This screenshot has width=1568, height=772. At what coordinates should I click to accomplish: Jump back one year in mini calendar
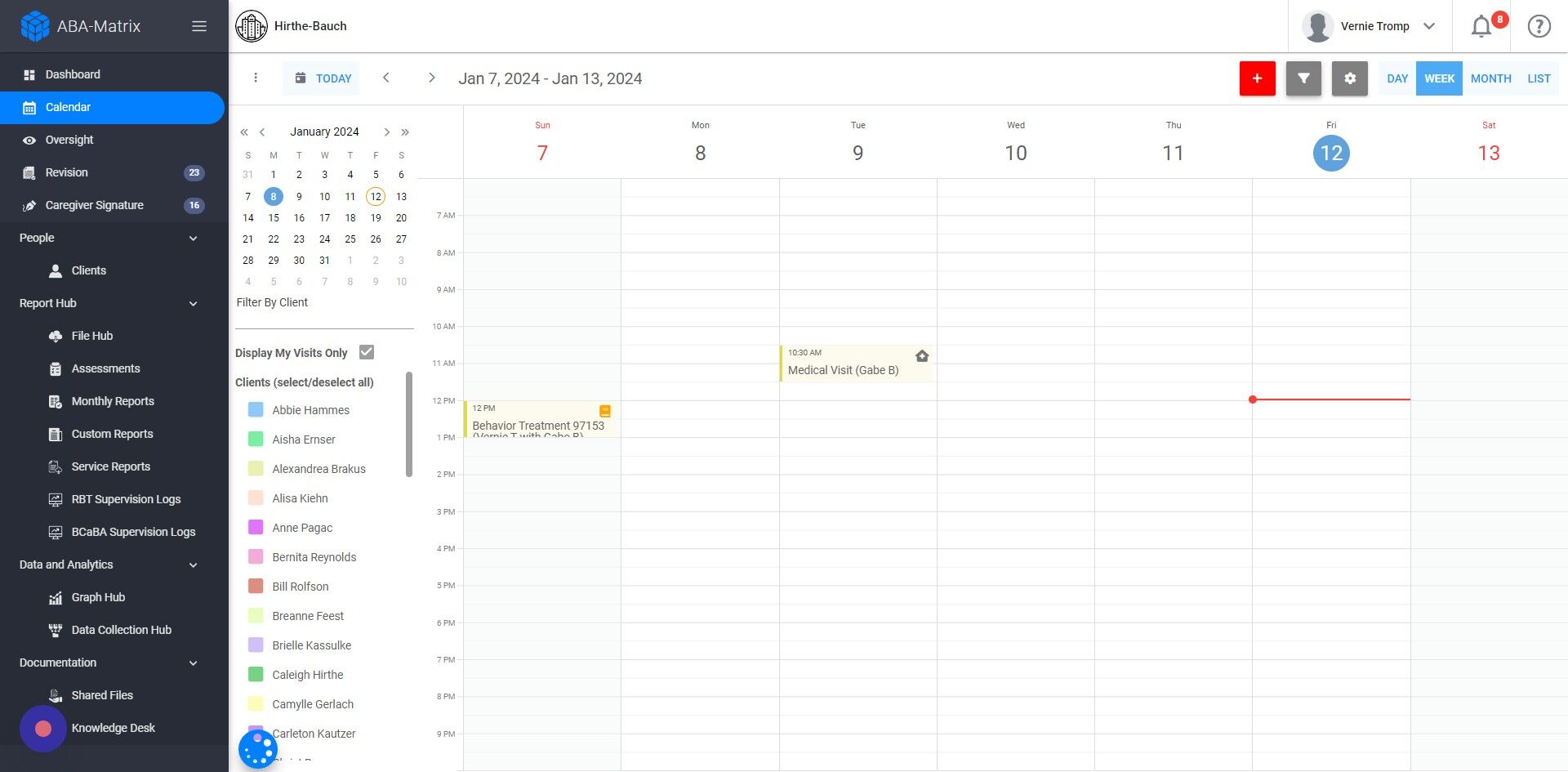click(243, 132)
